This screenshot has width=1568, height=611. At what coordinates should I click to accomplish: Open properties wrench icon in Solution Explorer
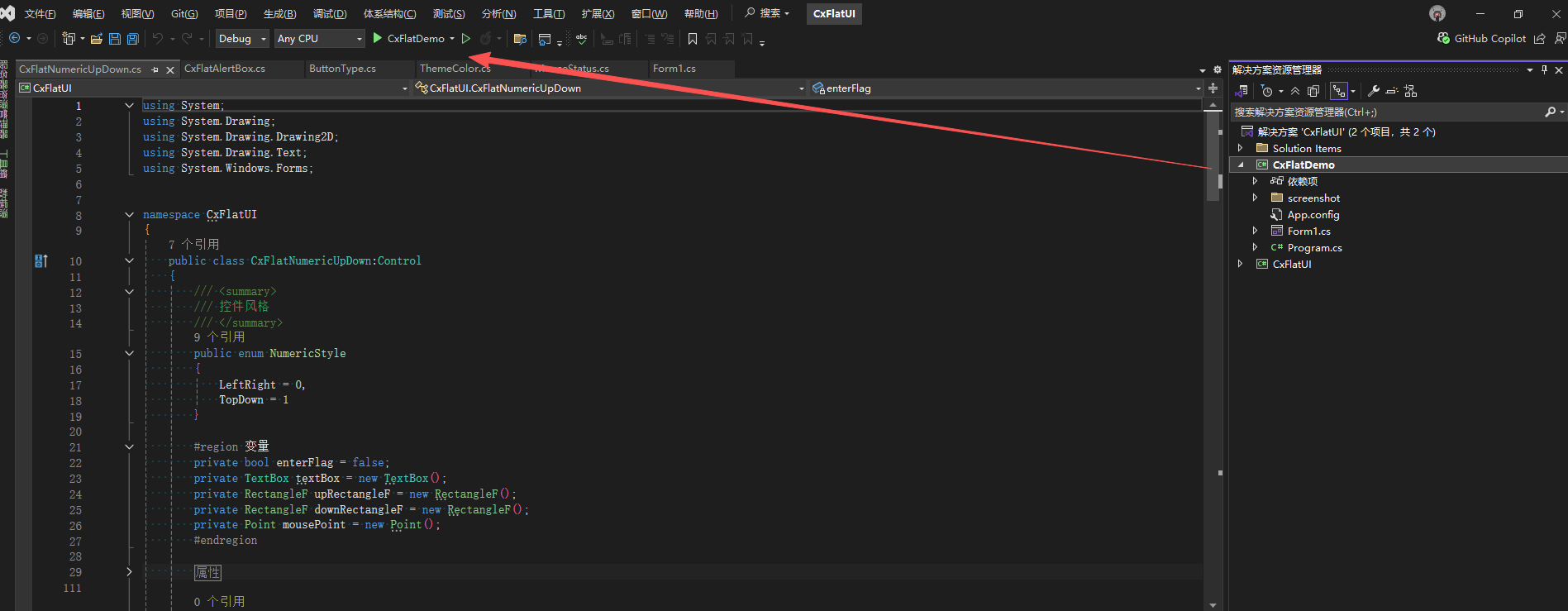[1374, 91]
